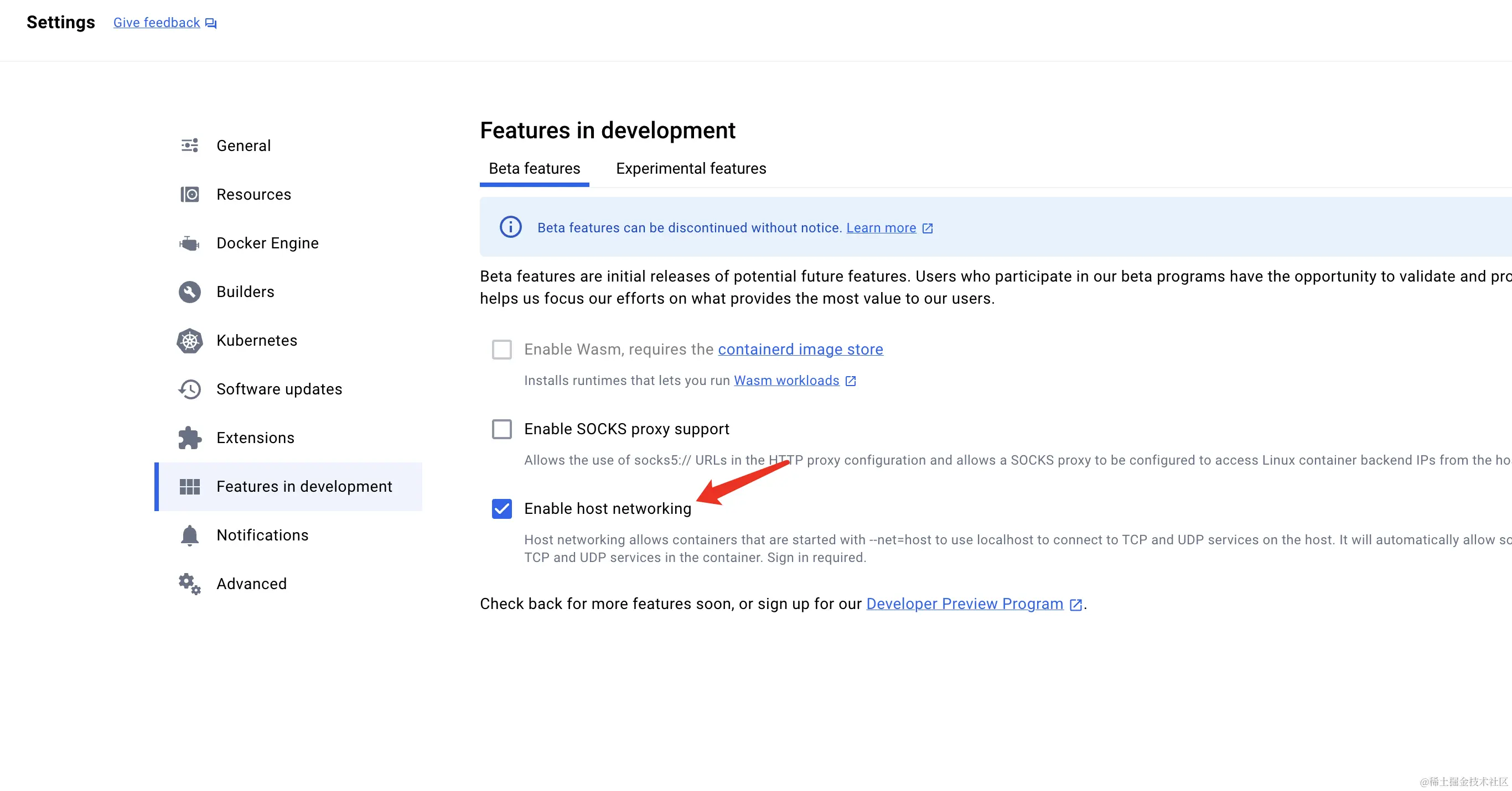The image size is (1512, 791).
Task: Click the Software updates clock icon
Action: coord(190,389)
